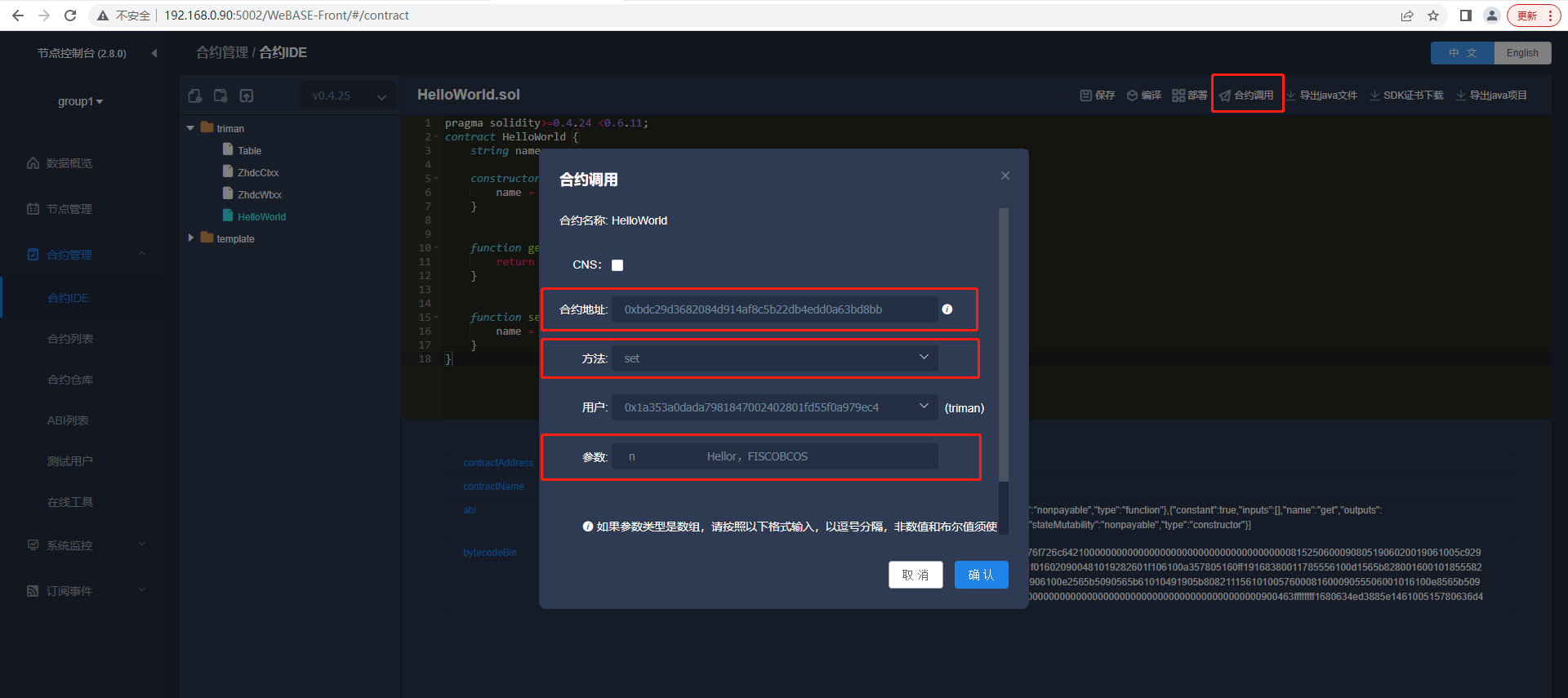Select 在线工具 in the sidebar

[x=70, y=502]
